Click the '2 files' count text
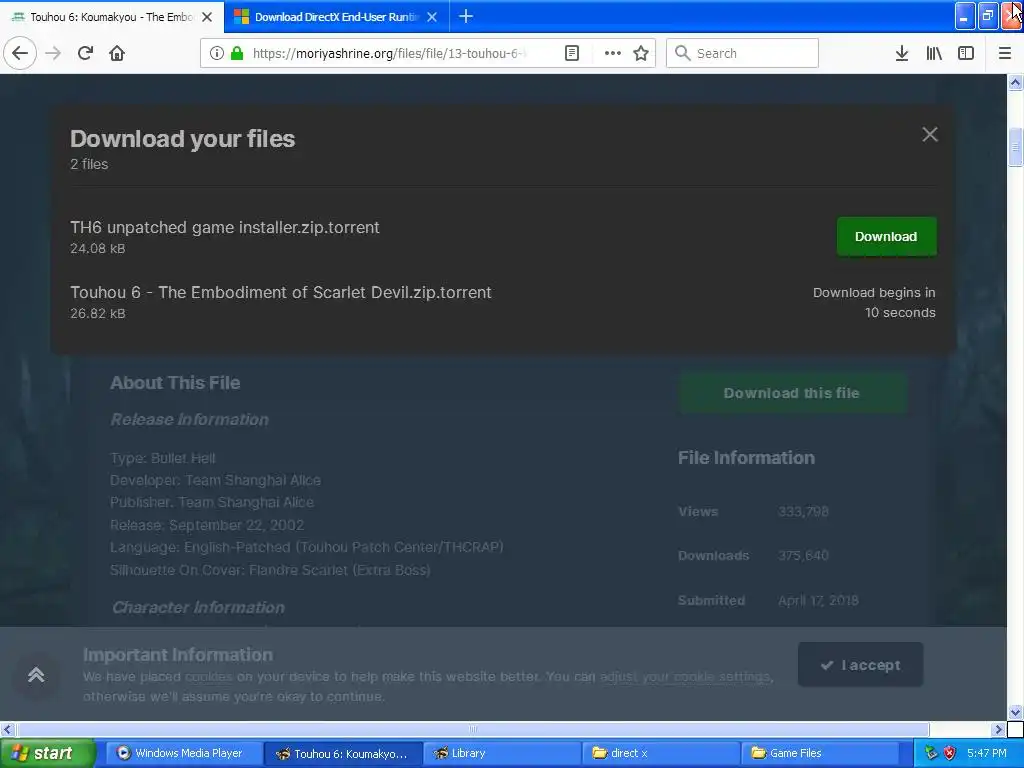The image size is (1024, 768). [89, 164]
